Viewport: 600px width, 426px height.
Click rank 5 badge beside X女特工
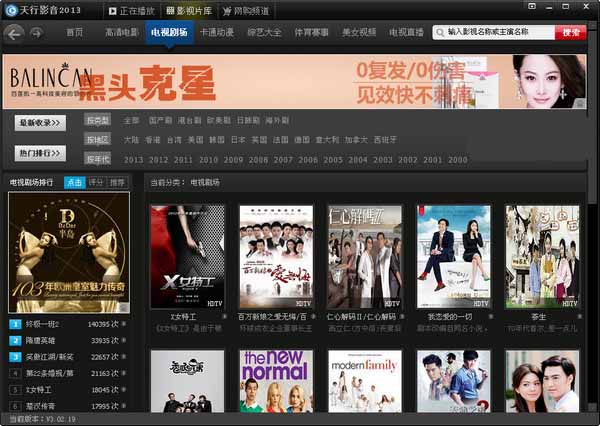pyautogui.click(x=15, y=390)
